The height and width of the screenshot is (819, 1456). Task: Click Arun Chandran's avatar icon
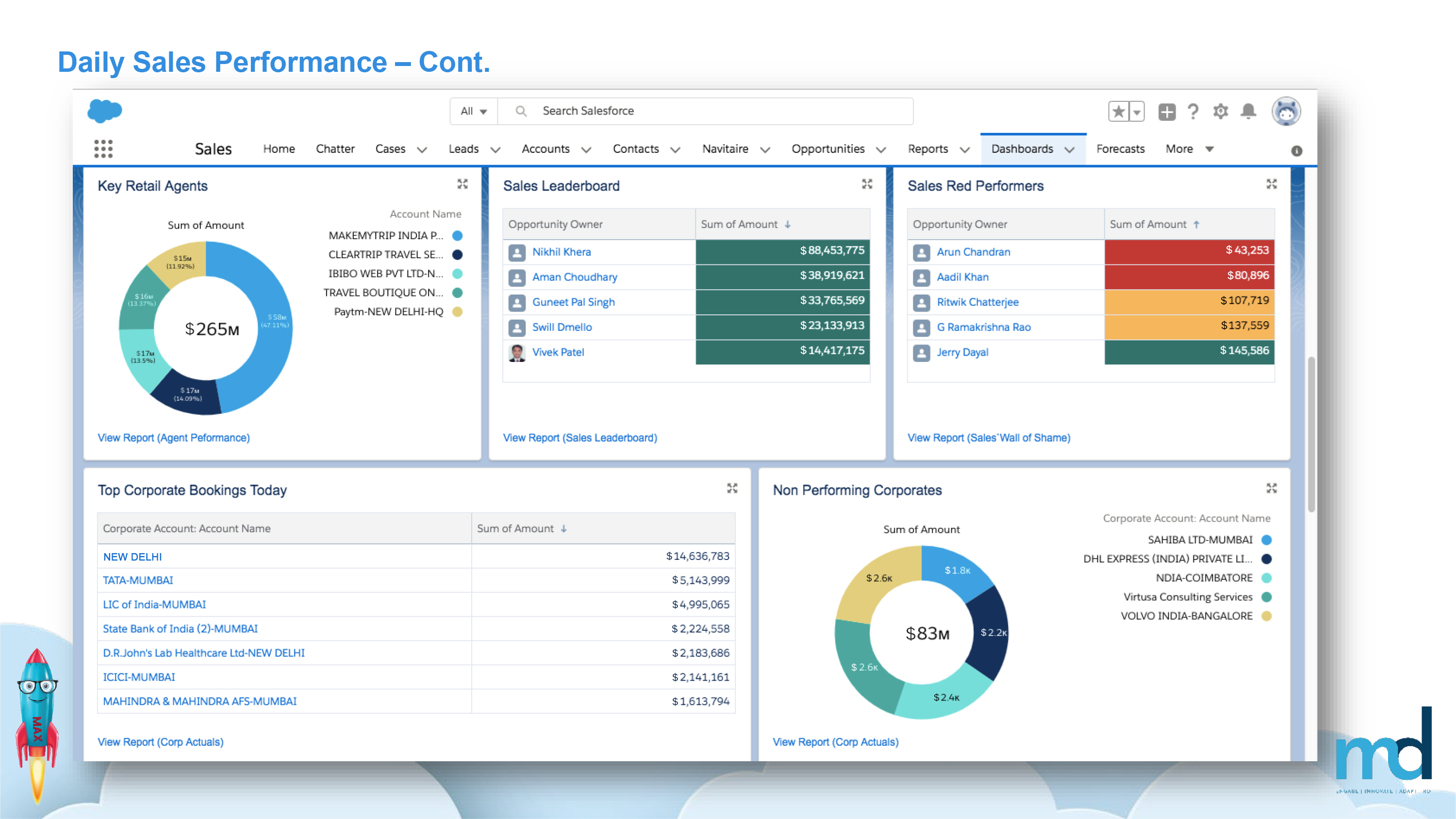point(921,252)
